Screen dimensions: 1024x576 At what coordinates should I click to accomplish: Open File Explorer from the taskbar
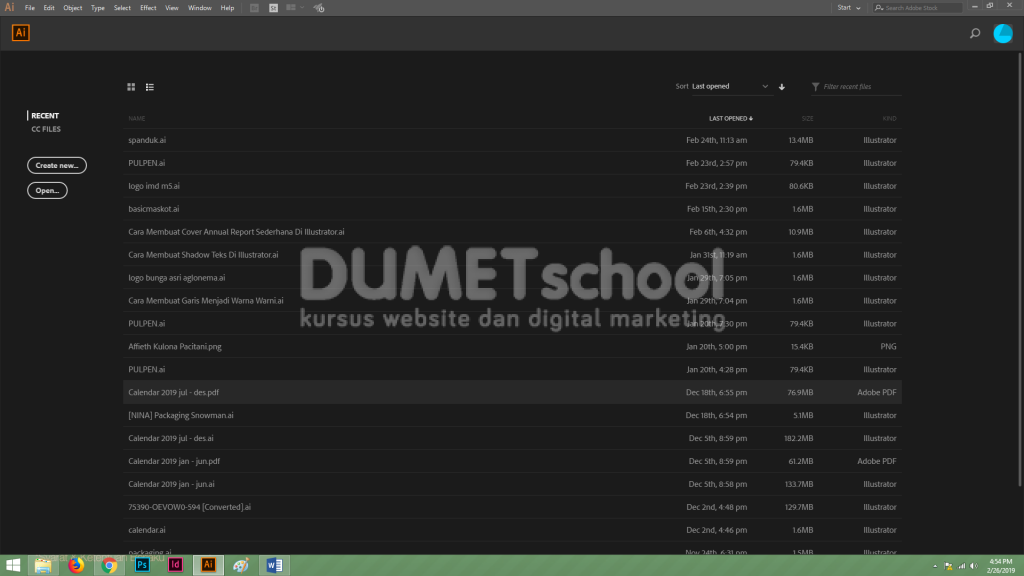pyautogui.click(x=43, y=565)
